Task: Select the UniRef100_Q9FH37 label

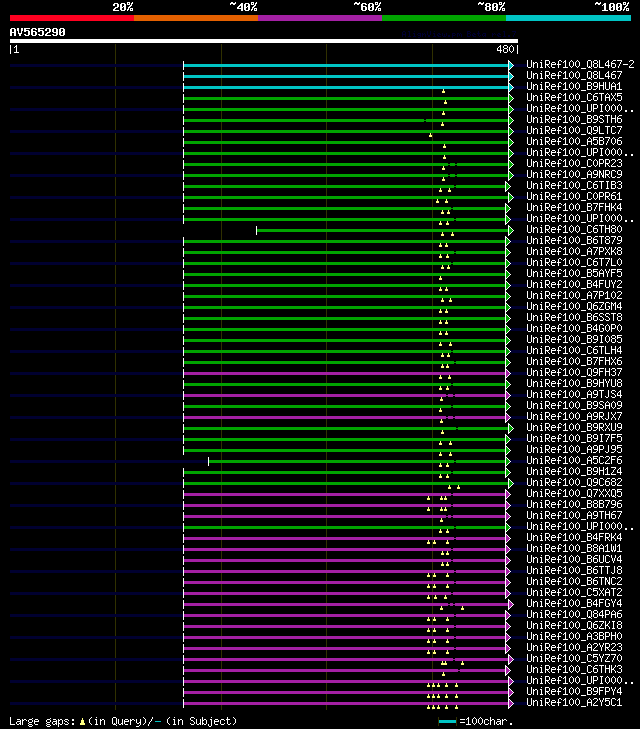Action: 574,372
